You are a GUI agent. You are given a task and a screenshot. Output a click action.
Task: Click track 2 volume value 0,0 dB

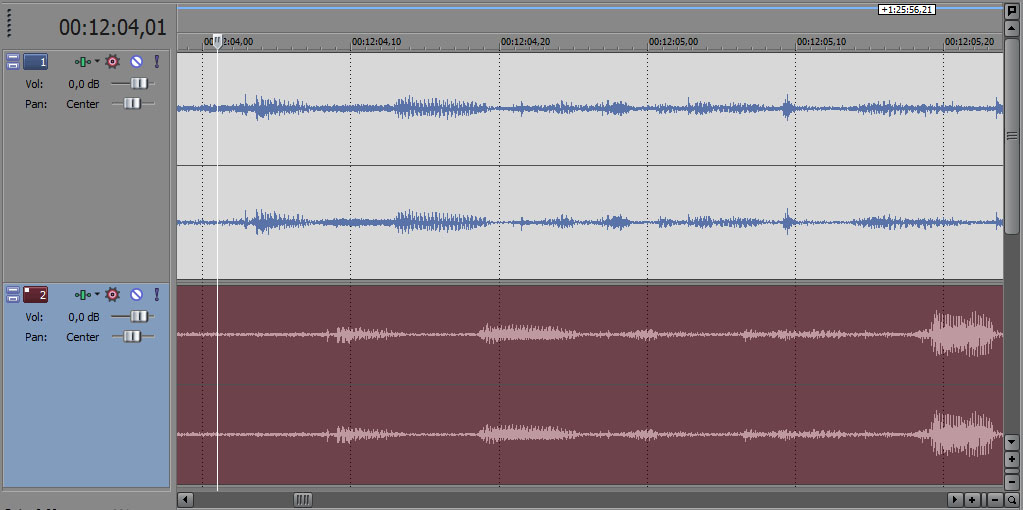tap(84, 317)
